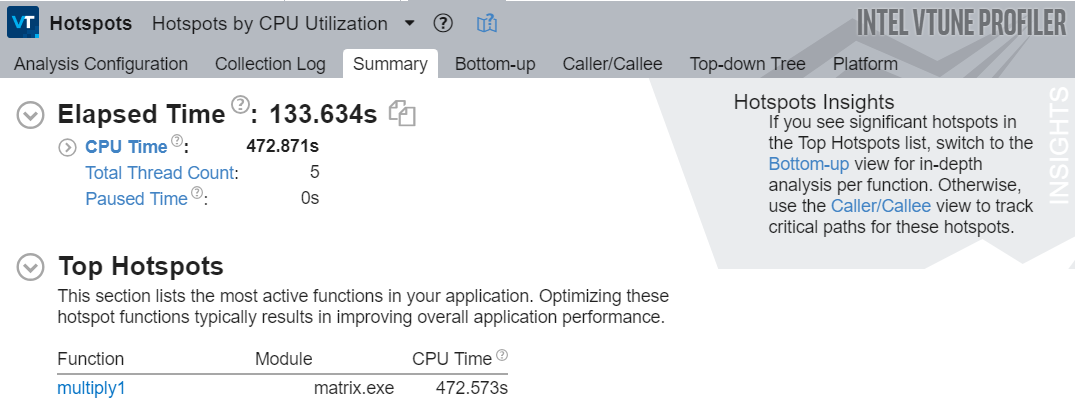Select the Top-down Tree tab
Image resolution: width=1076 pixels, height=407 pixels.
click(747, 64)
